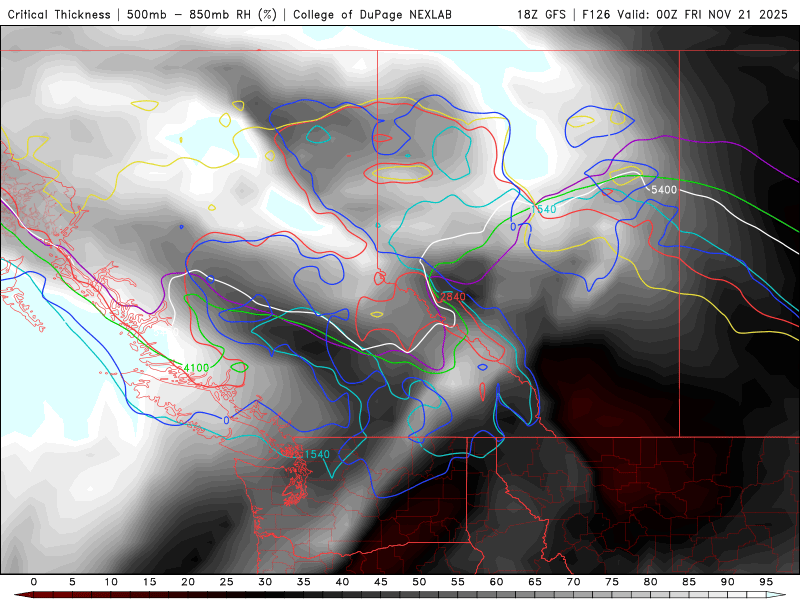Click the colorbar tick label "90"
Viewport: 800px width, 600px height.
(x=727, y=582)
